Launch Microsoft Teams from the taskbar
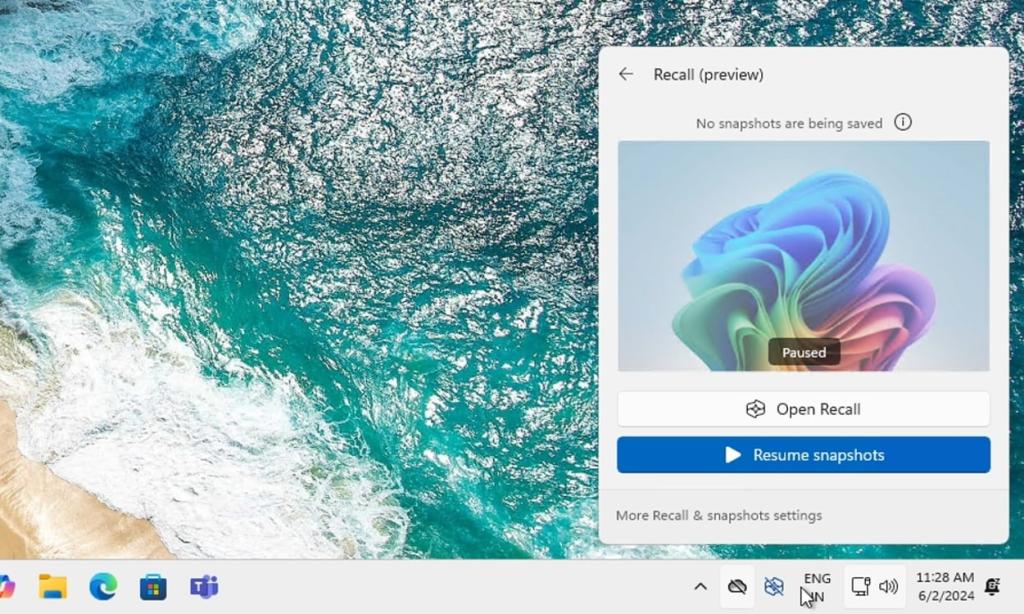Viewport: 1024px width, 614px height. [x=203, y=588]
